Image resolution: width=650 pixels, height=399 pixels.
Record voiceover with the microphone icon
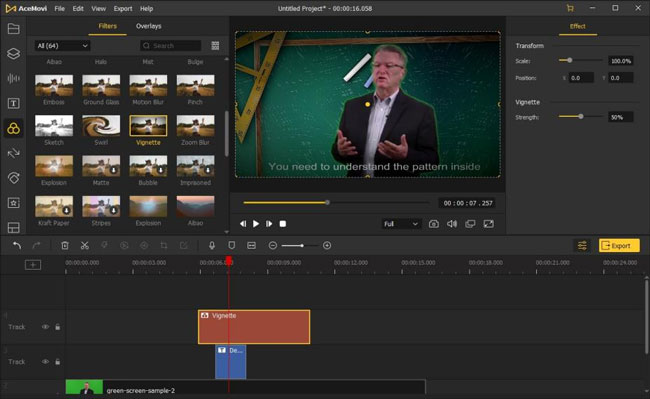(212, 246)
